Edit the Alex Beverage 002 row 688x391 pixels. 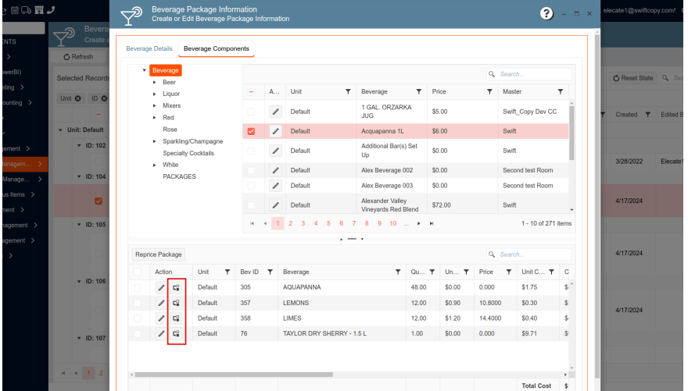click(275, 170)
